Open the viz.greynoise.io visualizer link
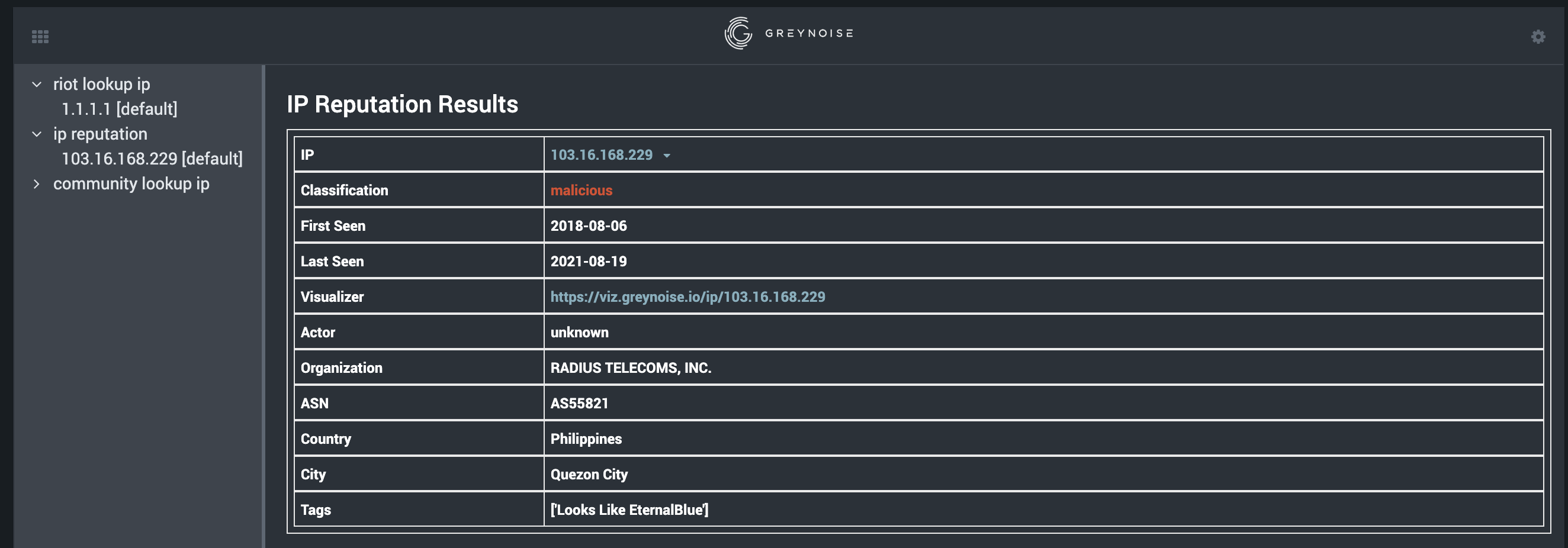 tap(688, 297)
